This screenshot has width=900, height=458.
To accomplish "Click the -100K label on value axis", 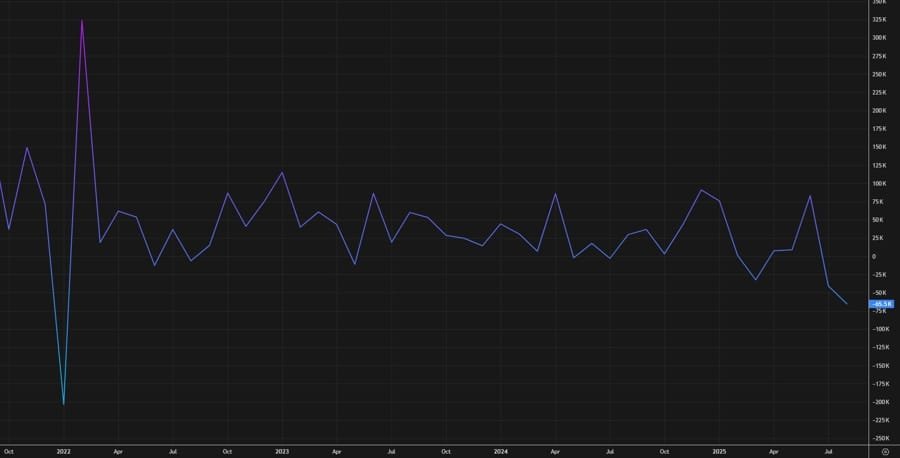I will [x=879, y=329].
